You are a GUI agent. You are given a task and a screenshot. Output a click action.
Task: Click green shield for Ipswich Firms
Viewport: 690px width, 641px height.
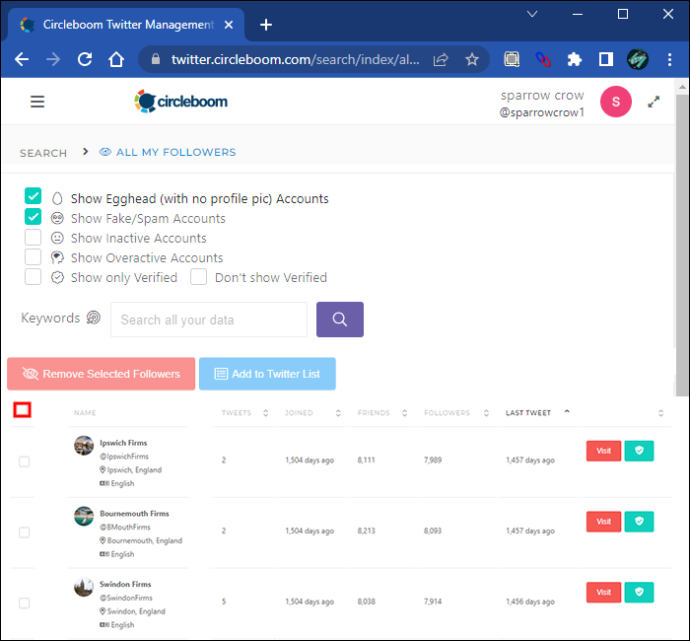pos(639,451)
